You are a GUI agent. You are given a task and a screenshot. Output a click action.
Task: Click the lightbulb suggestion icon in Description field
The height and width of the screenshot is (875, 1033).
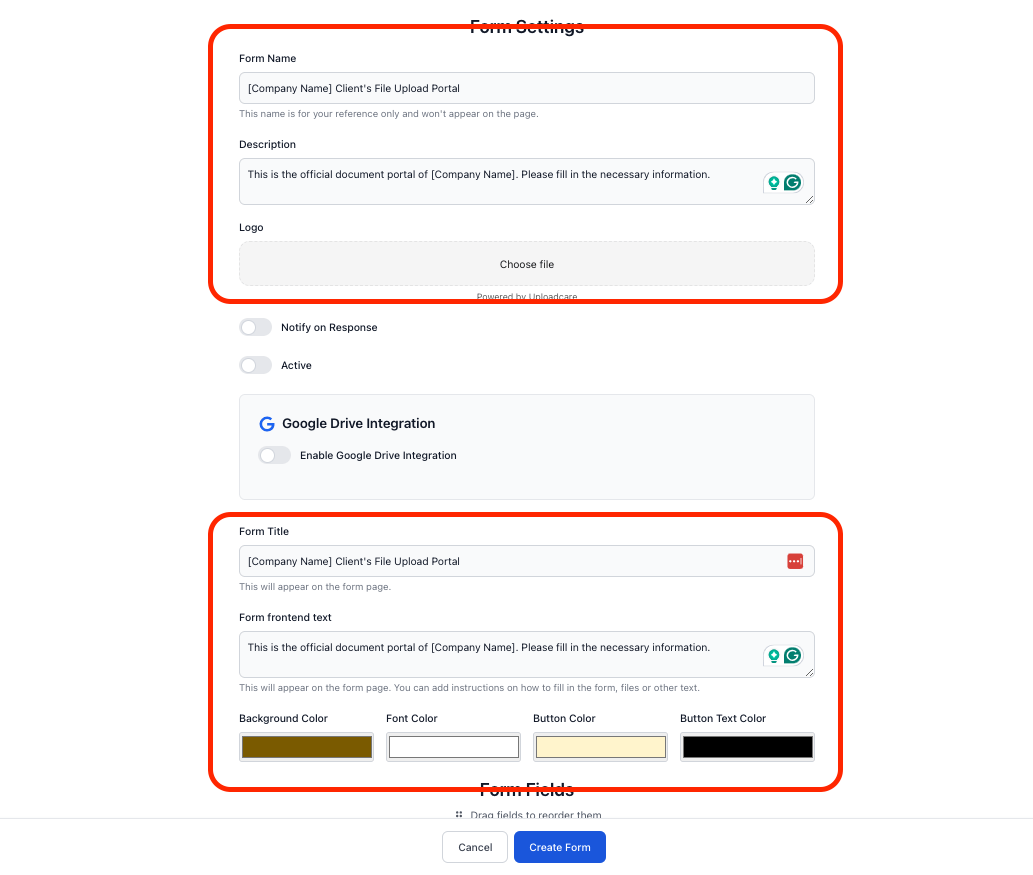coord(773,182)
